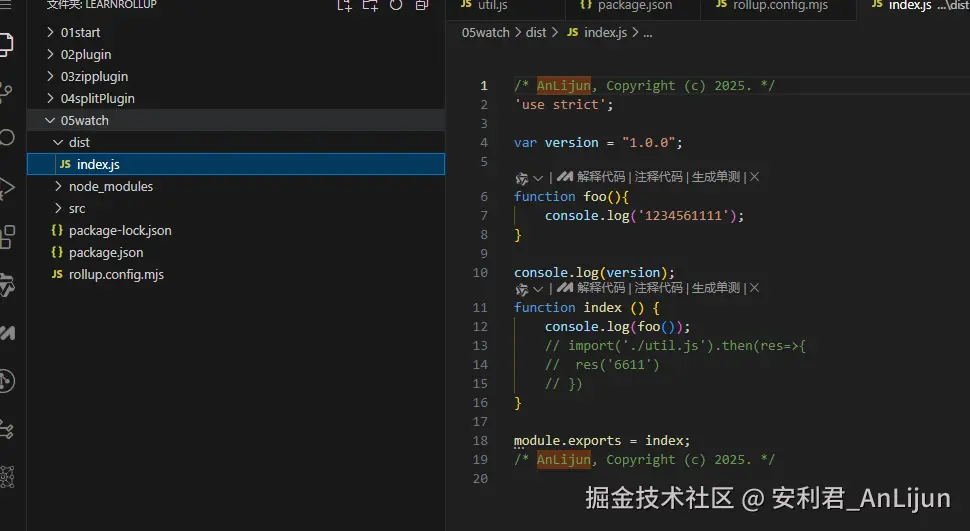
Task: Click the New Folder icon in Explorer header
Action: click(x=370, y=5)
